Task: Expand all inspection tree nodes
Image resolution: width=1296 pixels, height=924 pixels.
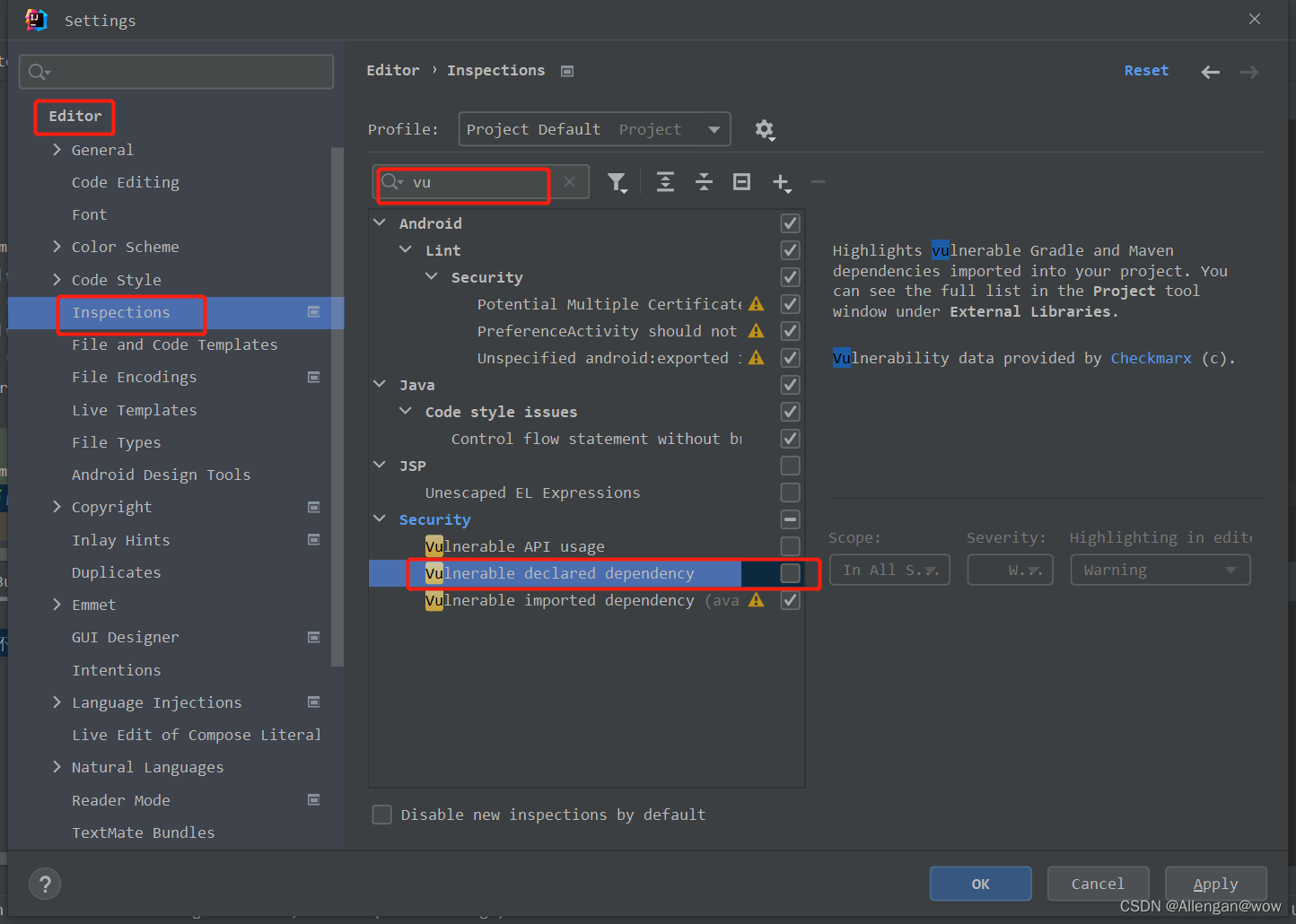Action: point(665,182)
